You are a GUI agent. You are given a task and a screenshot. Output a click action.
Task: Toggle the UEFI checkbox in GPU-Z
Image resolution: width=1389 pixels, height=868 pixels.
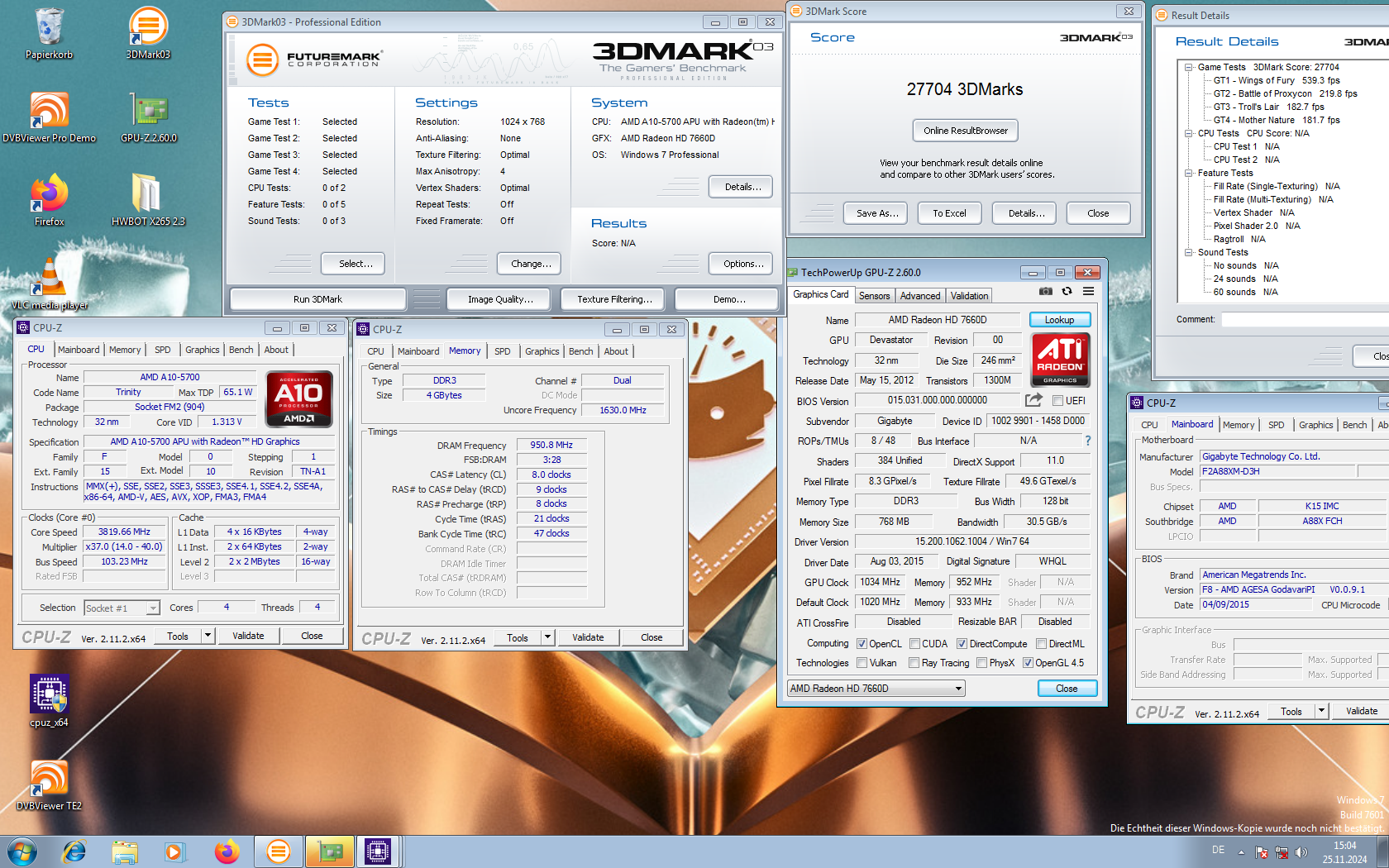(1057, 401)
